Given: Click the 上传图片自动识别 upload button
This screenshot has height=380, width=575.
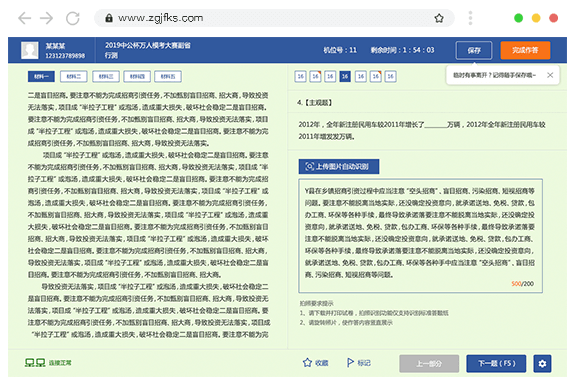Looking at the screenshot, I should point(338,167).
